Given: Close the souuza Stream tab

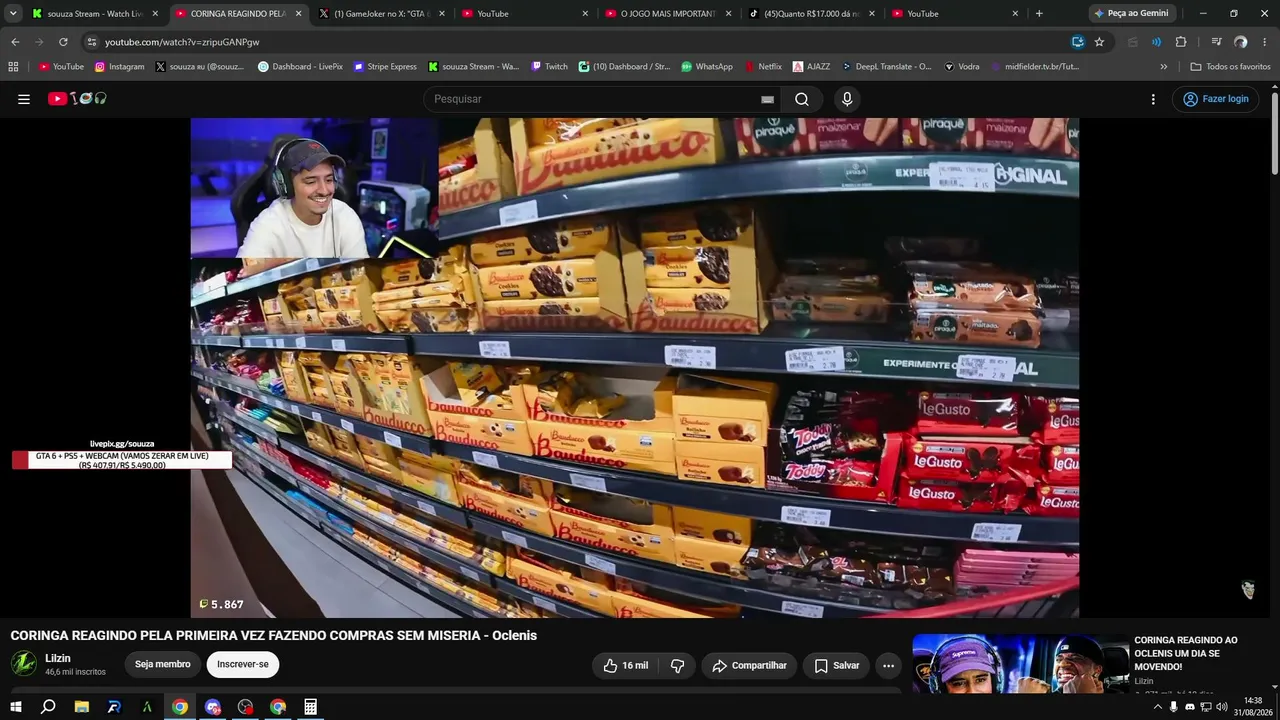Looking at the screenshot, I should 155,14.
